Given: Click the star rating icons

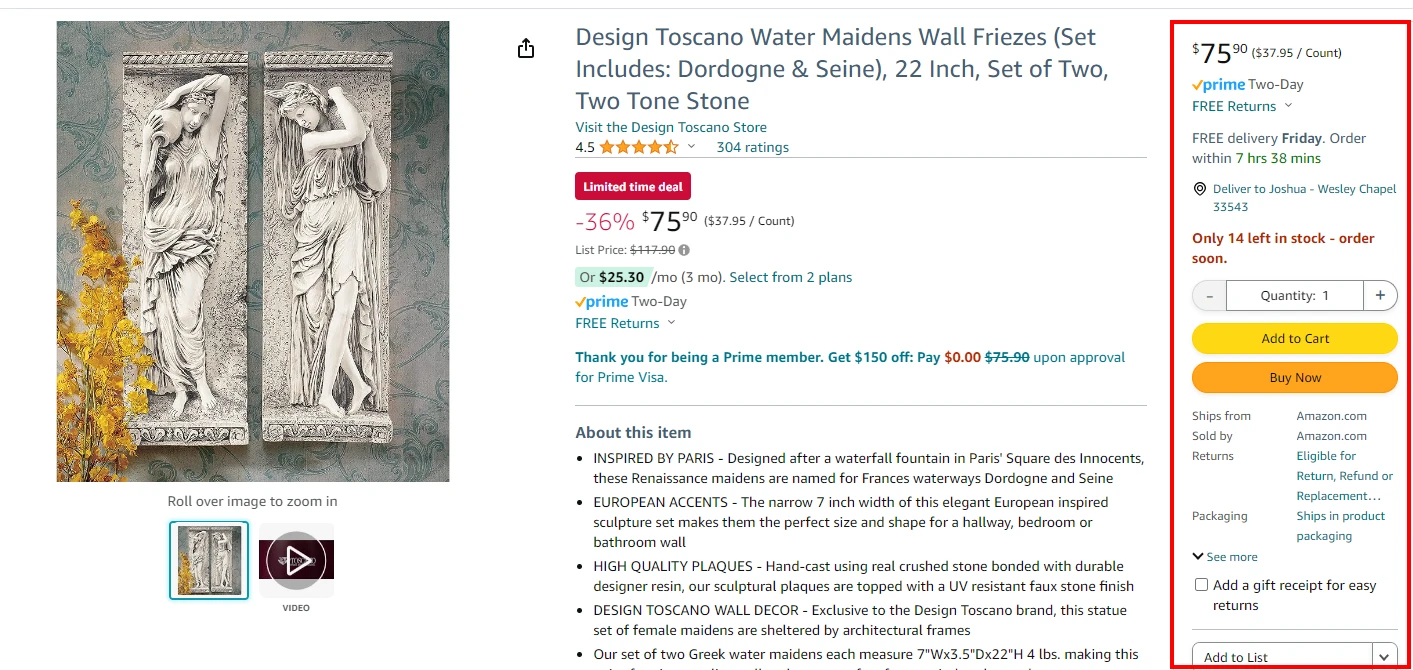Looking at the screenshot, I should [x=638, y=147].
